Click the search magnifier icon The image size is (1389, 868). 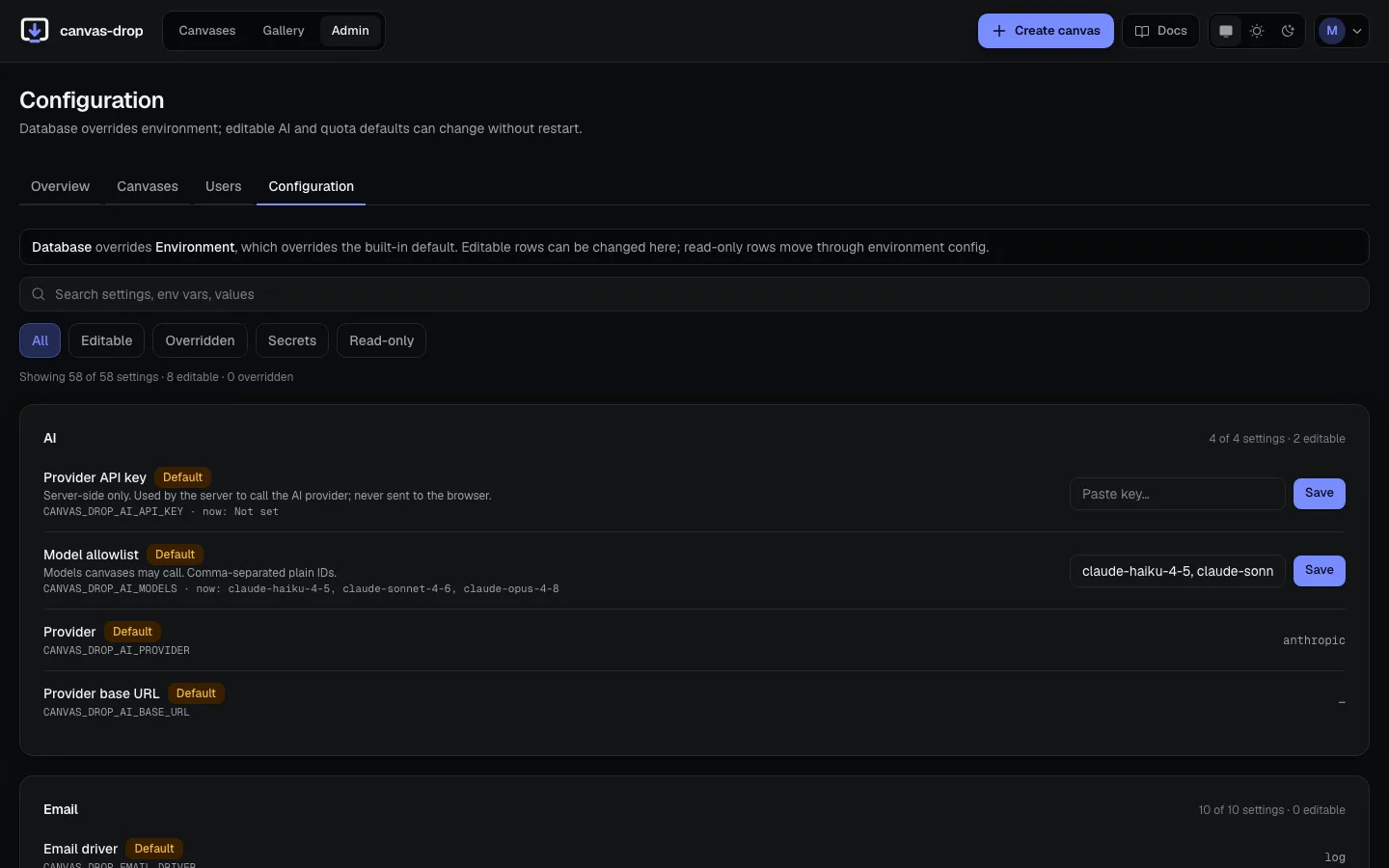coord(39,294)
